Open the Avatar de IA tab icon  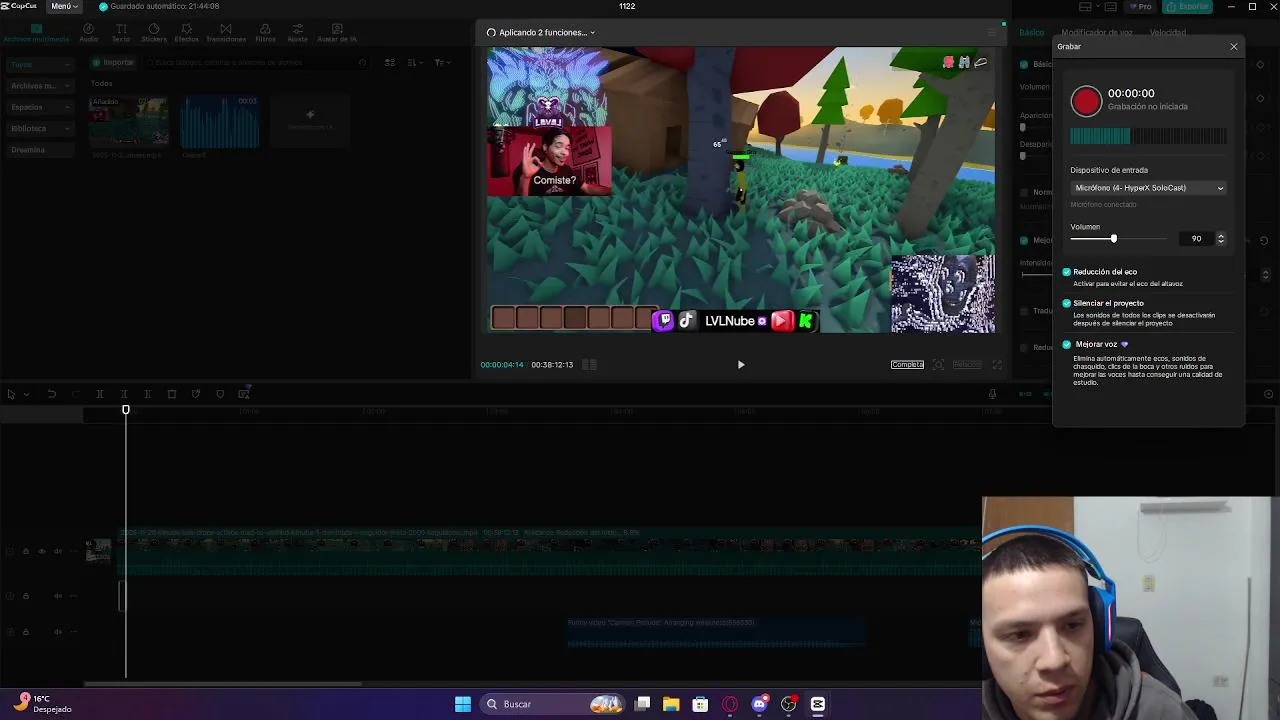coord(337,33)
